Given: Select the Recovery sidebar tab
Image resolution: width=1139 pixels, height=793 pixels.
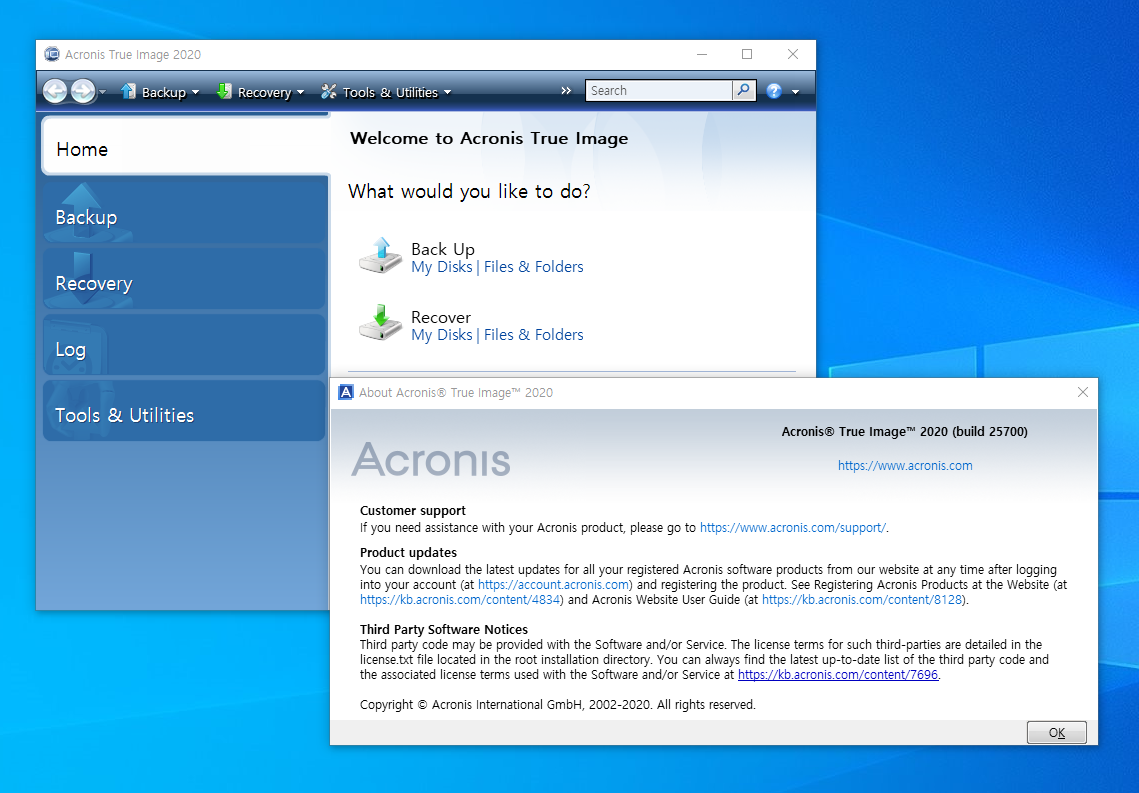Looking at the screenshot, I should (185, 278).
